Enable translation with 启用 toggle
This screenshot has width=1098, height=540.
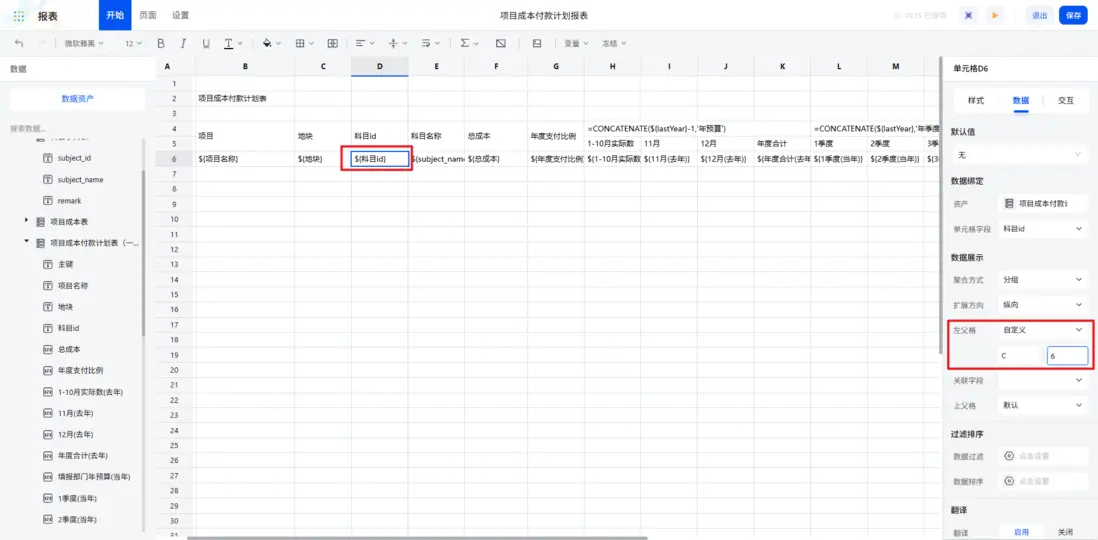pyautogui.click(x=1020, y=532)
